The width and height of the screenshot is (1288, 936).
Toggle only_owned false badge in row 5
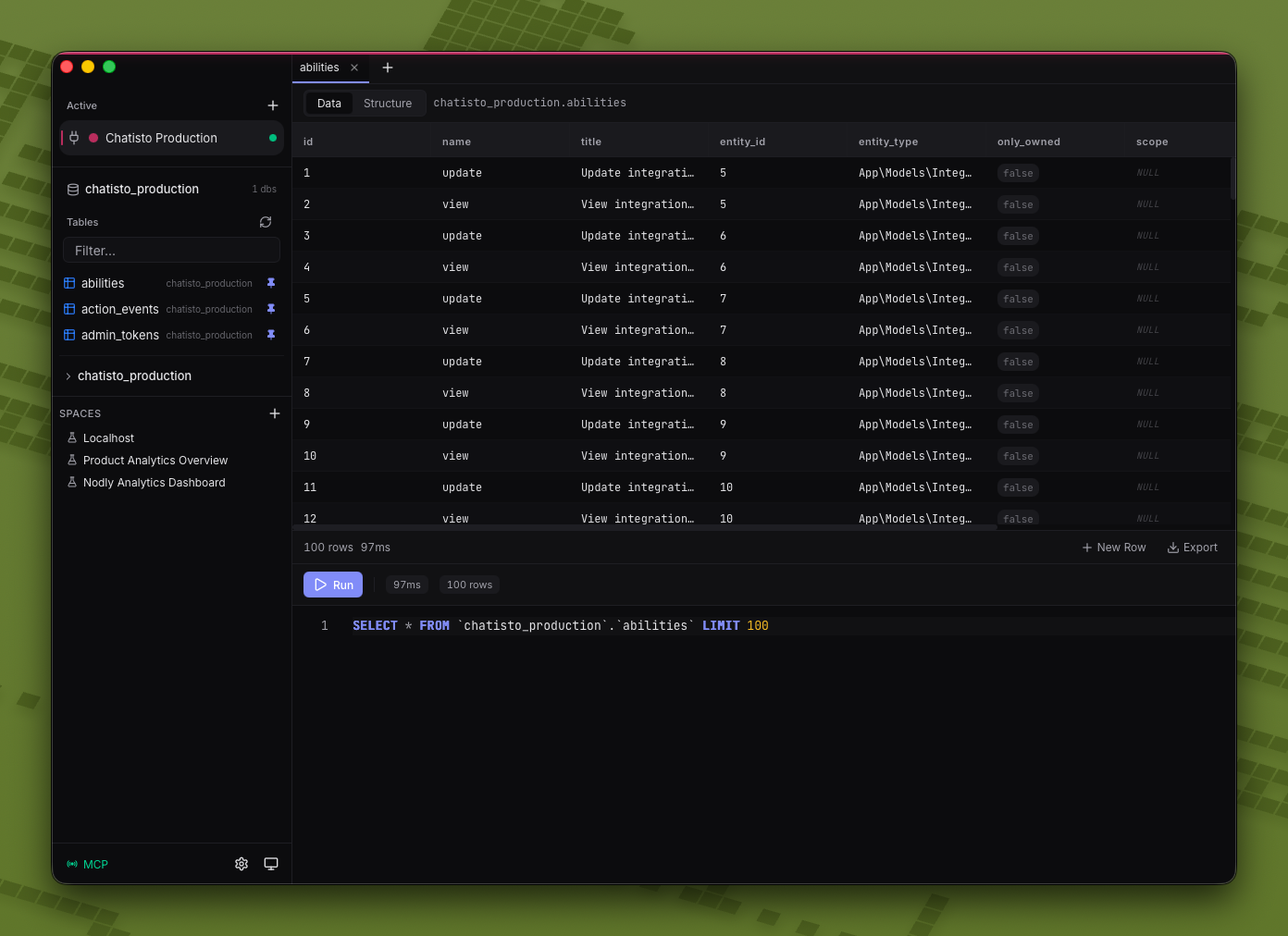coord(1018,299)
